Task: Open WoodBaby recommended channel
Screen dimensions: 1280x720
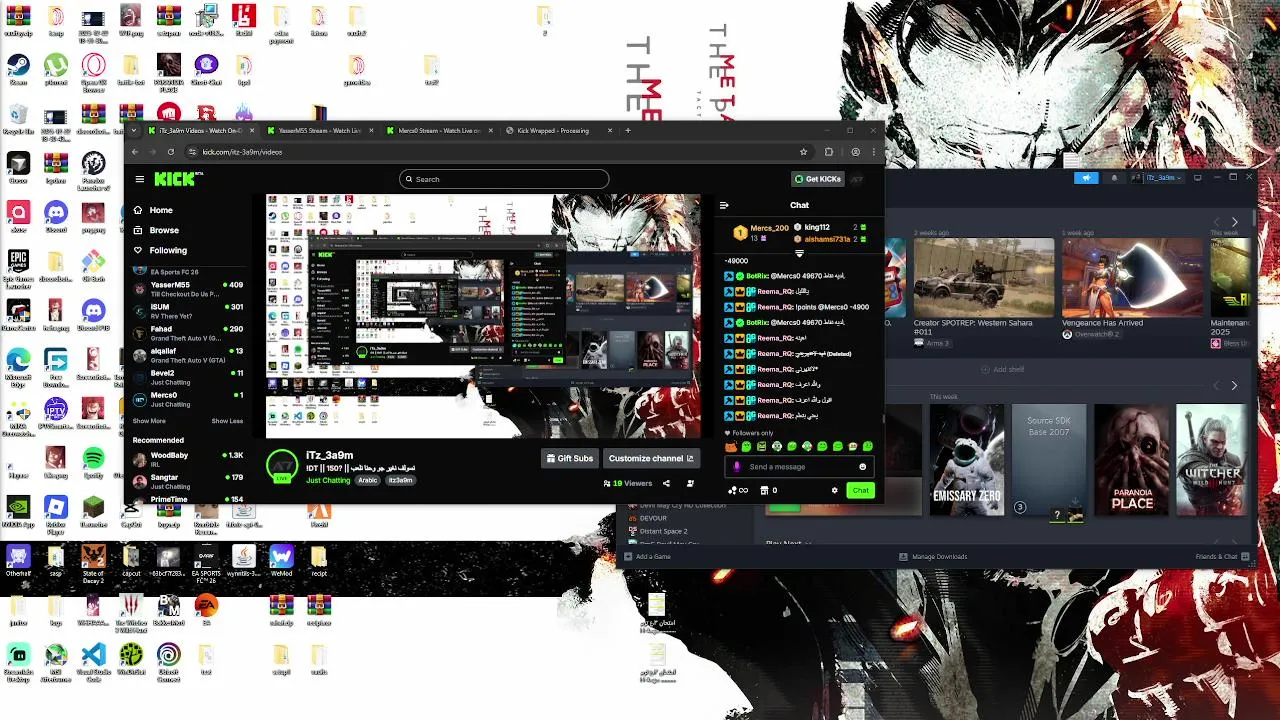Action: point(188,459)
